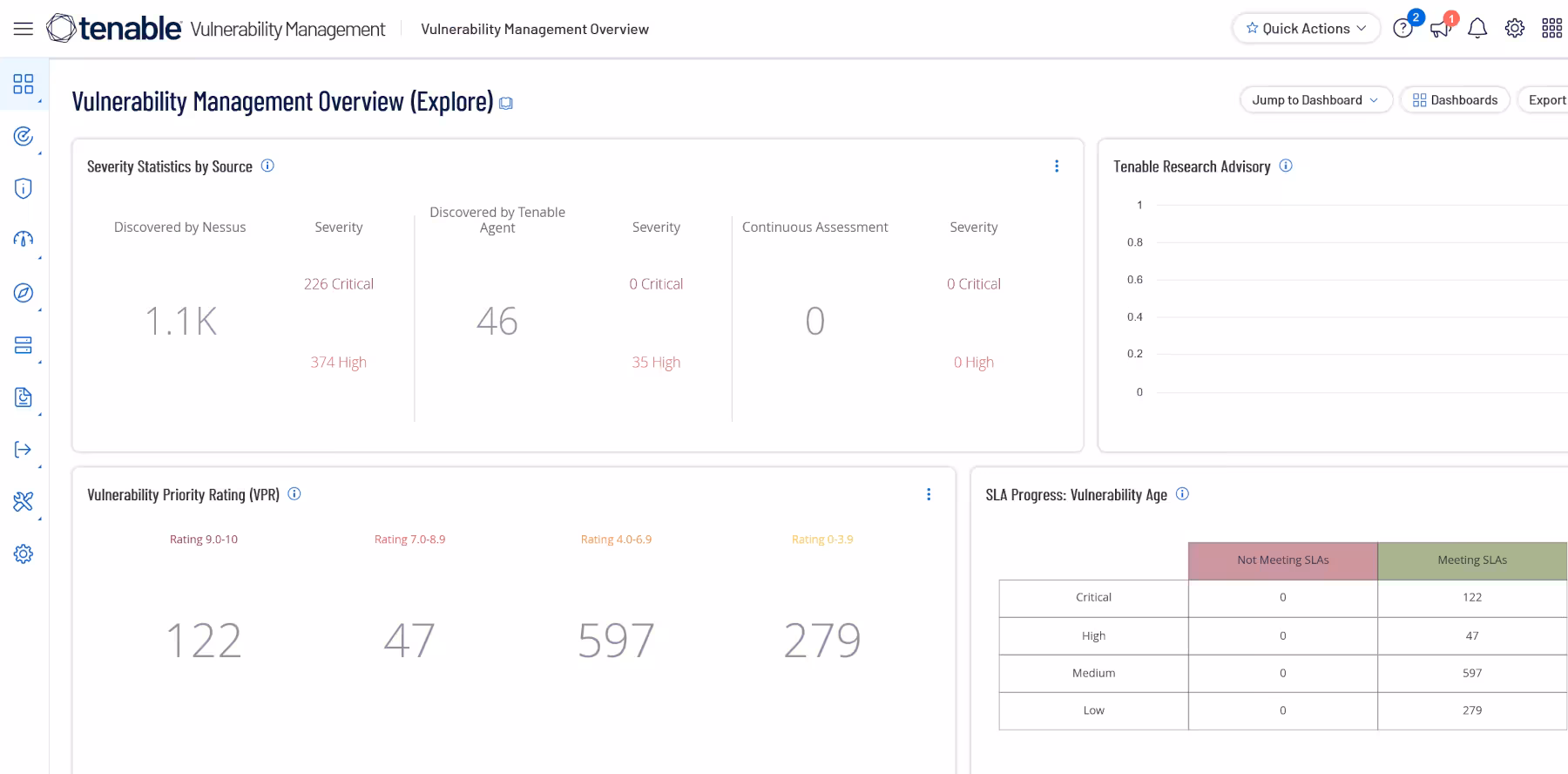Click the Rating 9.0-10 label
Screen dimensions: 1568x774
tap(204, 540)
